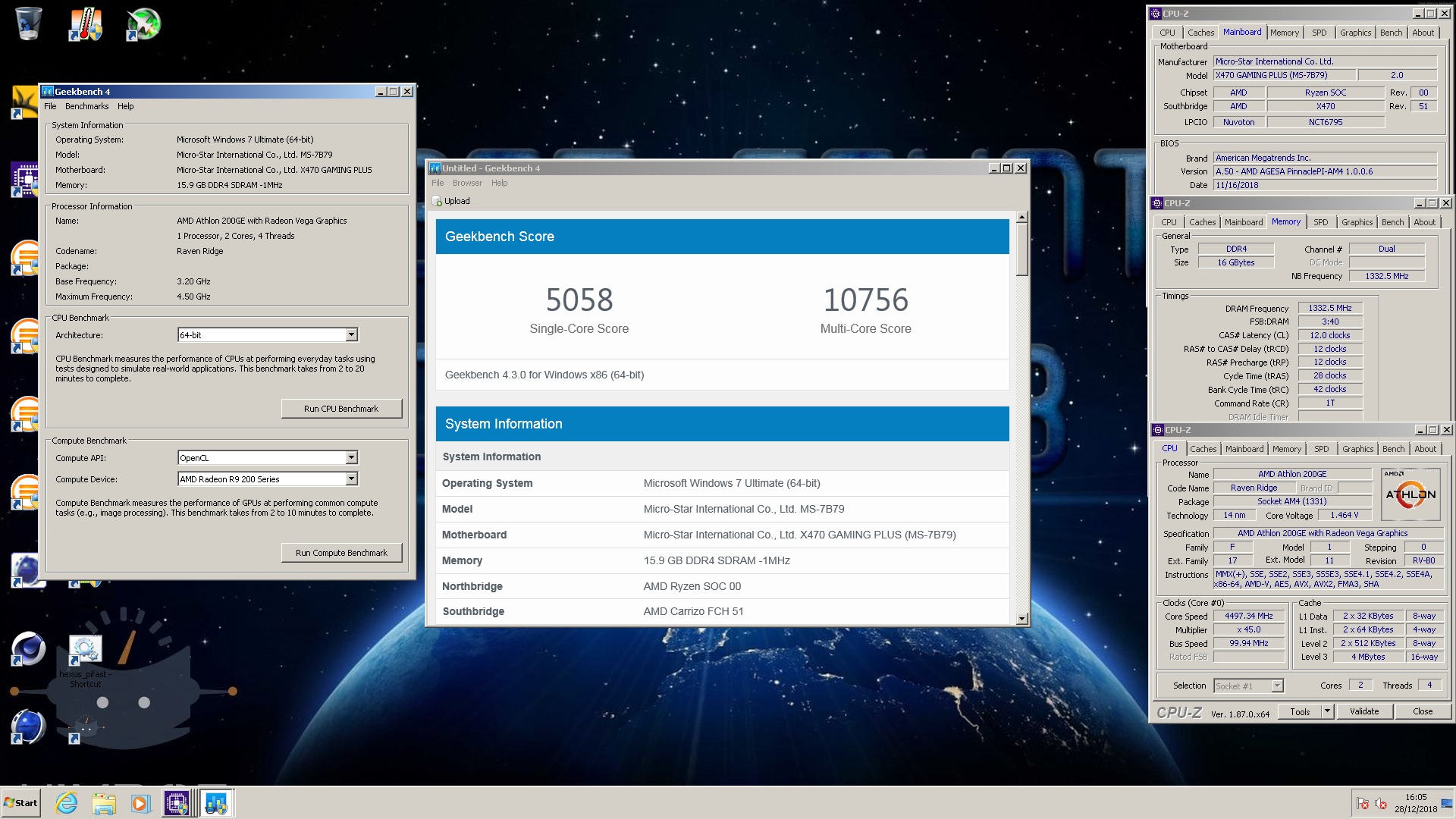Click the Upload button in results window
The image size is (1456, 819).
(451, 201)
